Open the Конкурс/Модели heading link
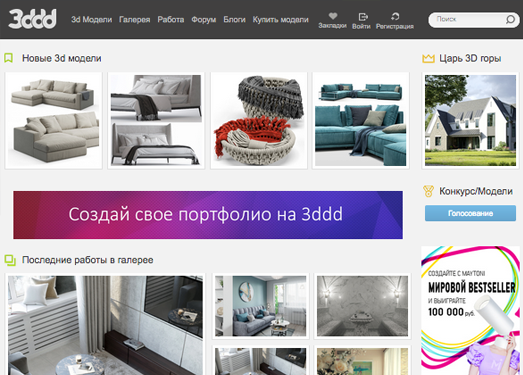The image size is (523, 375). 476,191
